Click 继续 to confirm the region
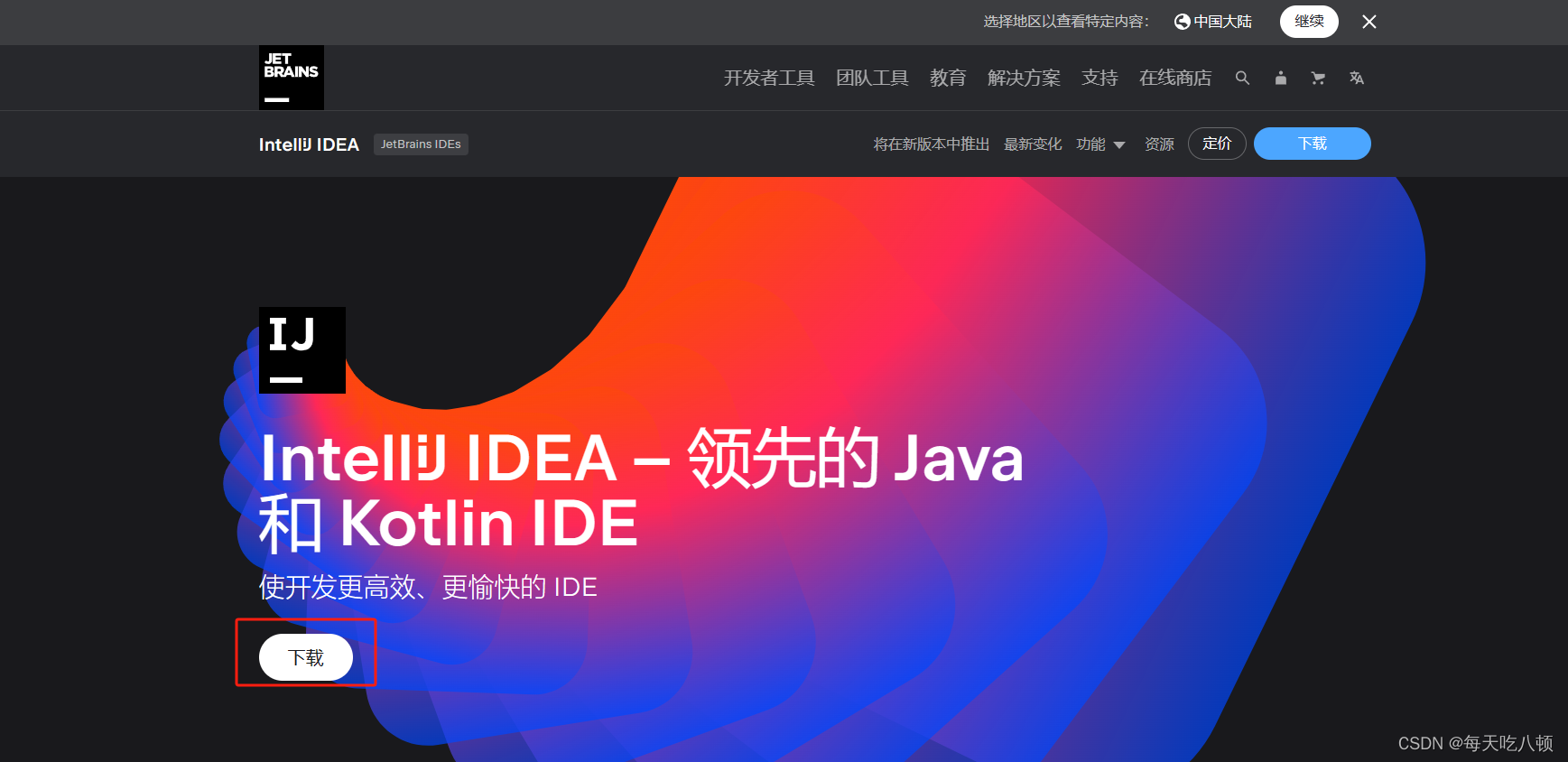This screenshot has width=1568, height=762. point(1309,22)
